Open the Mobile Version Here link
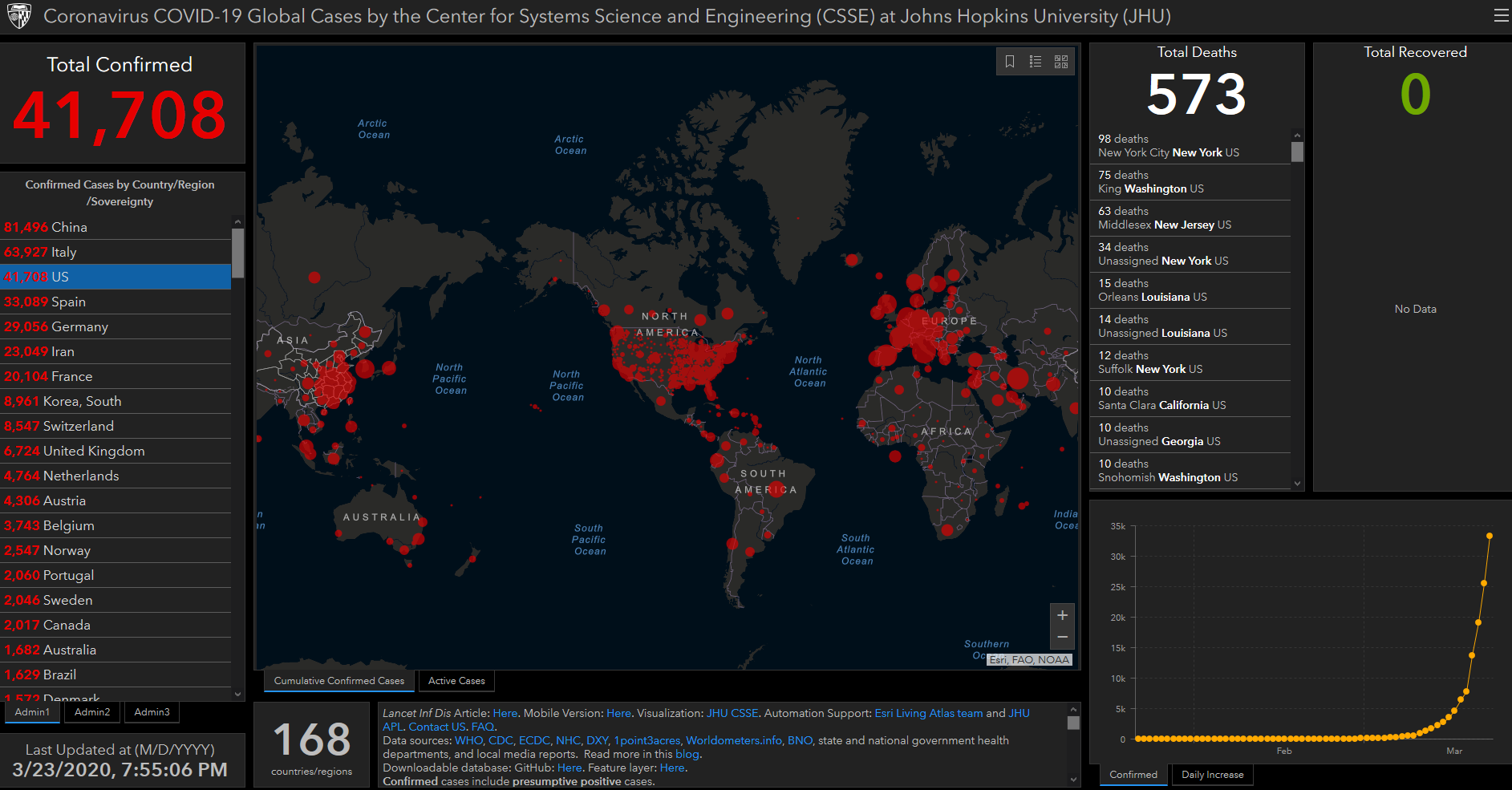 [618, 713]
